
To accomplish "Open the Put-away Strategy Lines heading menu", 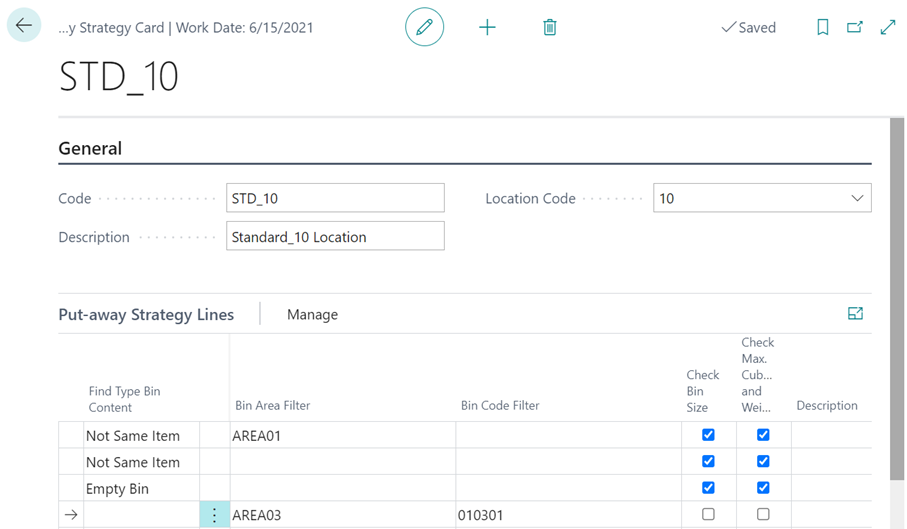I will (146, 314).
